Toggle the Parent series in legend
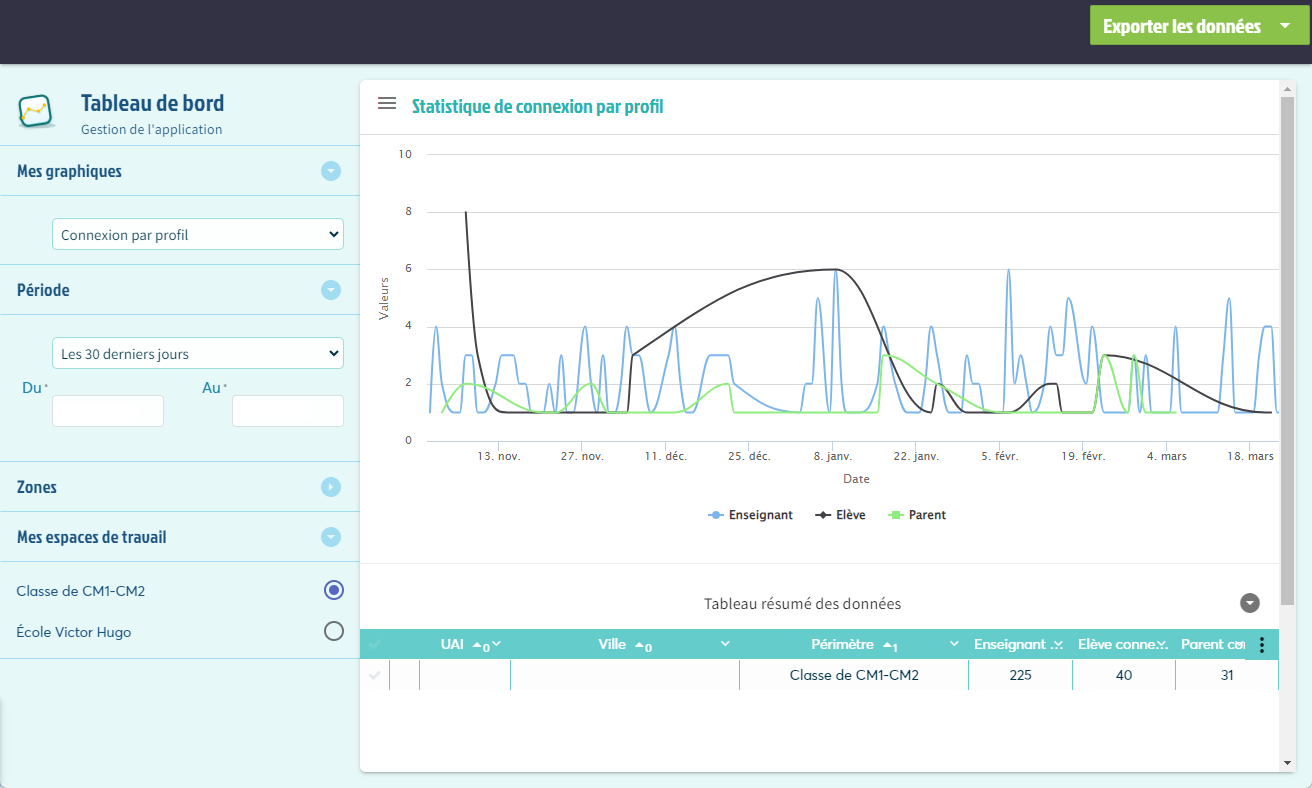This screenshot has width=1312, height=788. click(x=917, y=515)
